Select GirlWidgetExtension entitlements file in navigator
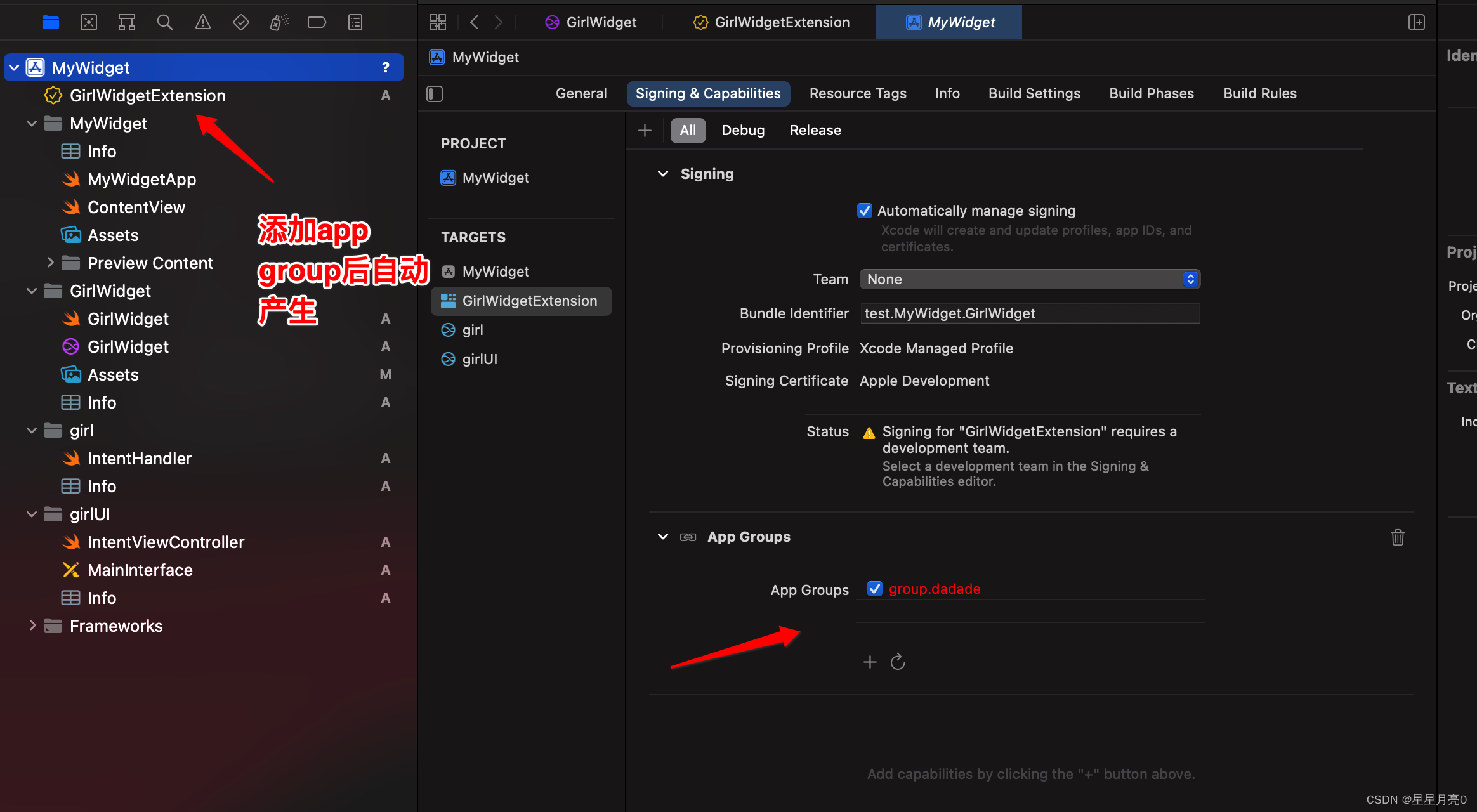The width and height of the screenshot is (1477, 812). click(x=147, y=96)
